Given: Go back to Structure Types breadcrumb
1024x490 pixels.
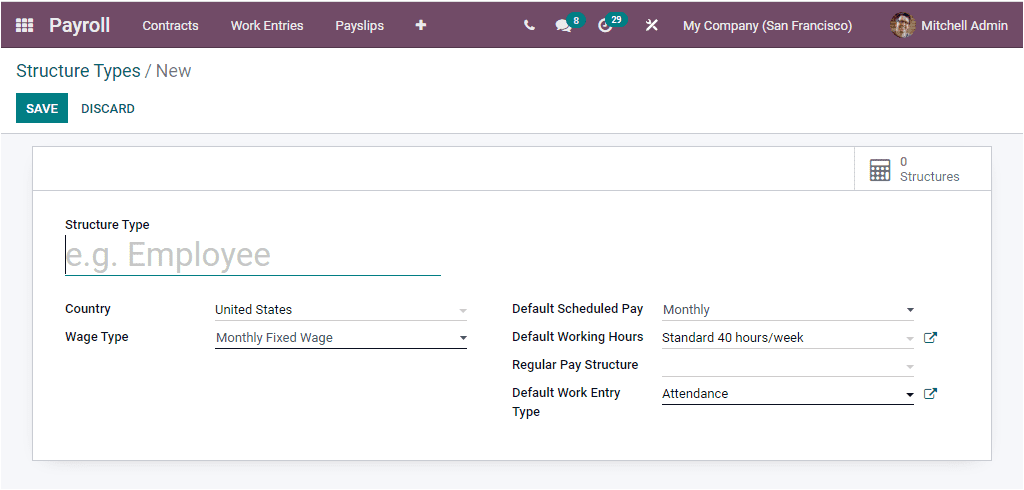Looking at the screenshot, I should (x=78, y=71).
